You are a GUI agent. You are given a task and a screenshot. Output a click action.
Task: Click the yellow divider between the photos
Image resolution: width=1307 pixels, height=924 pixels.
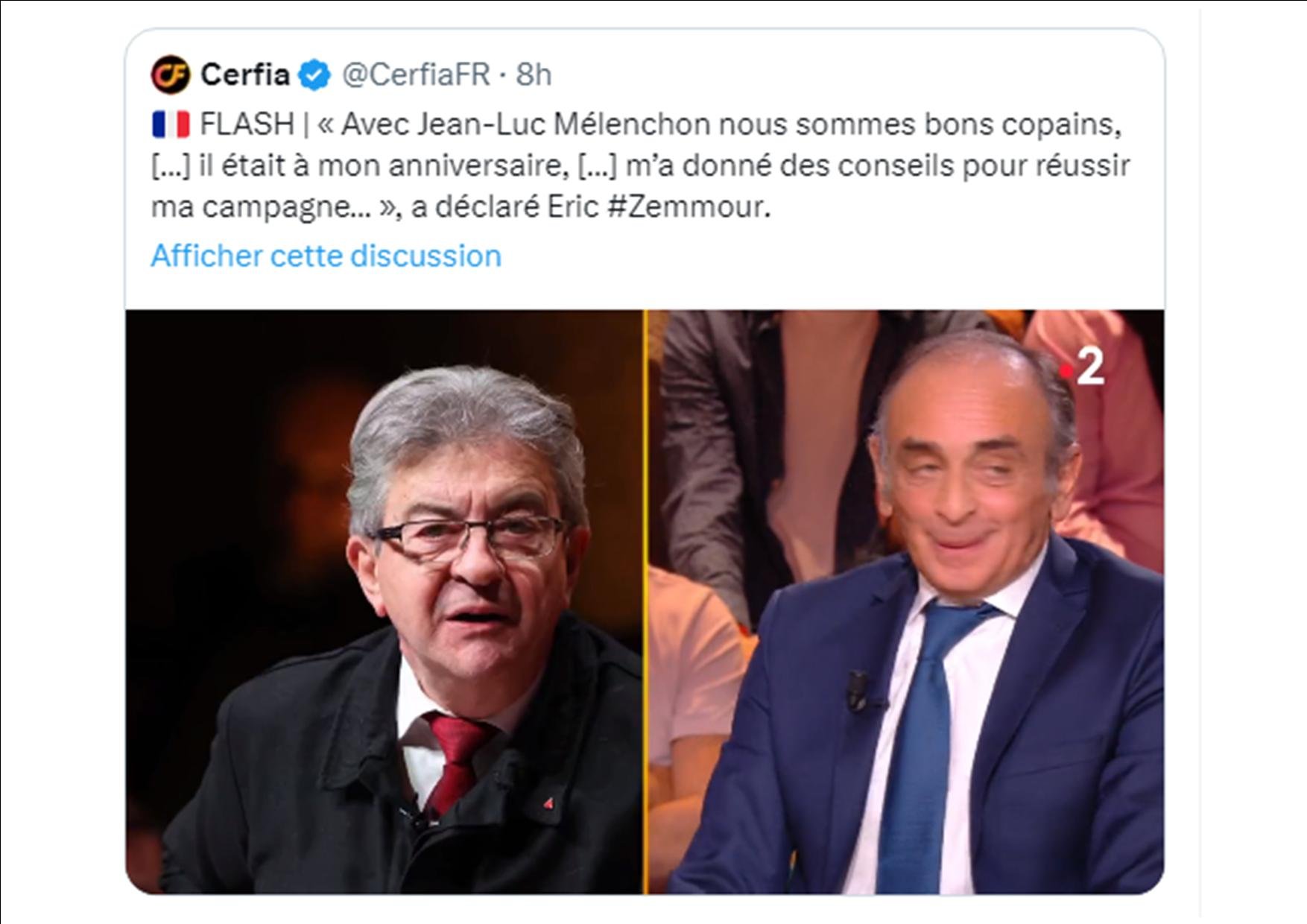[x=646, y=602]
